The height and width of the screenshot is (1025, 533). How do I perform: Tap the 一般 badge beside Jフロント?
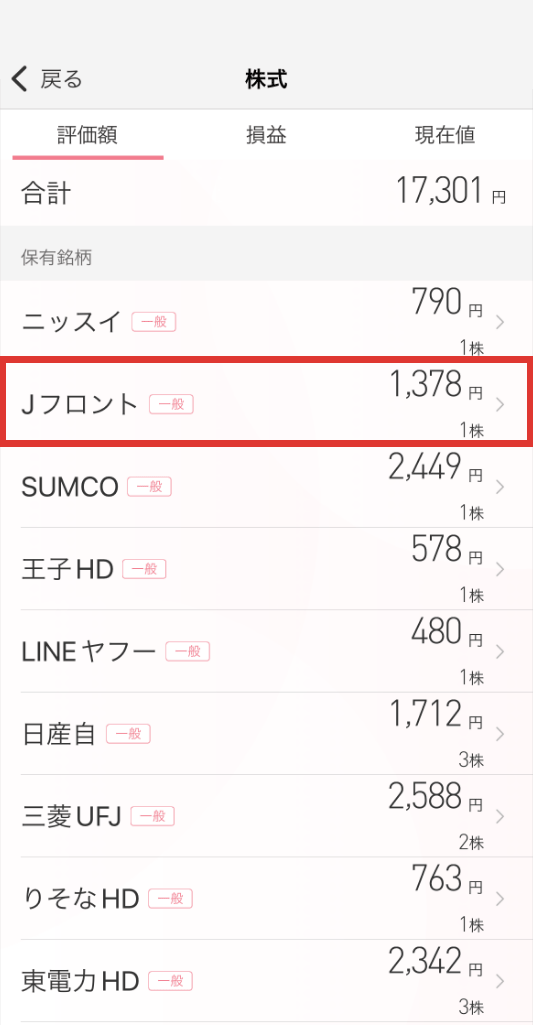pos(171,405)
